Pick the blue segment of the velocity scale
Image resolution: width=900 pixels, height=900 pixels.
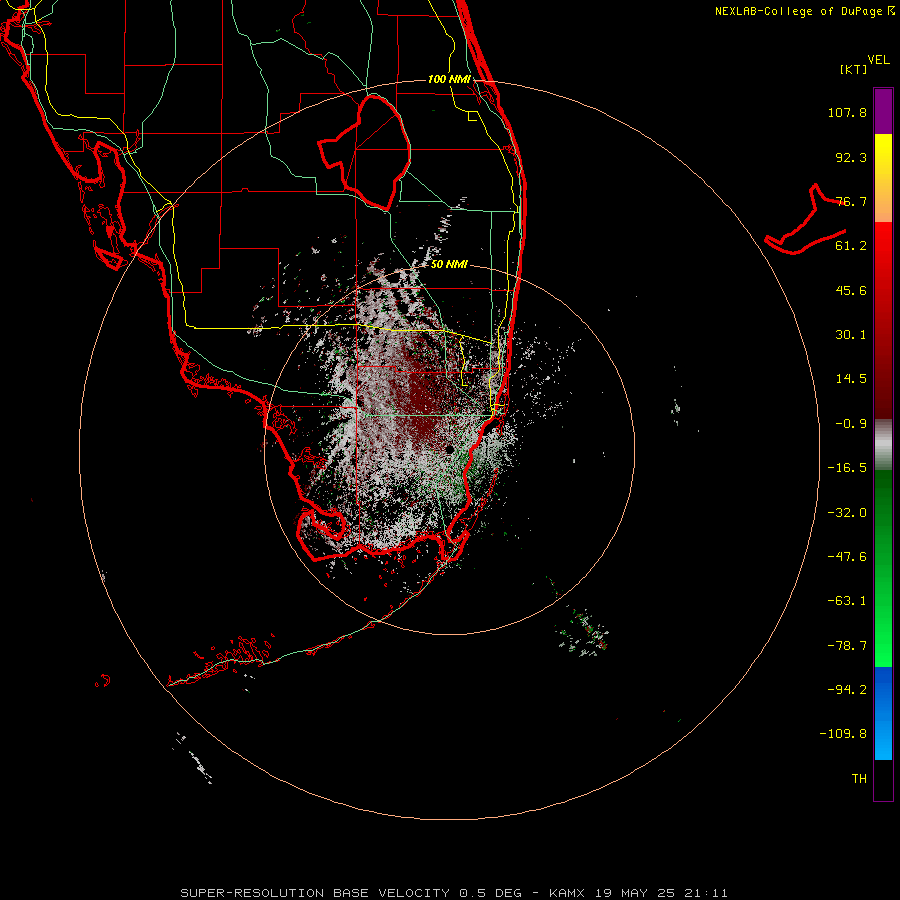(883, 713)
